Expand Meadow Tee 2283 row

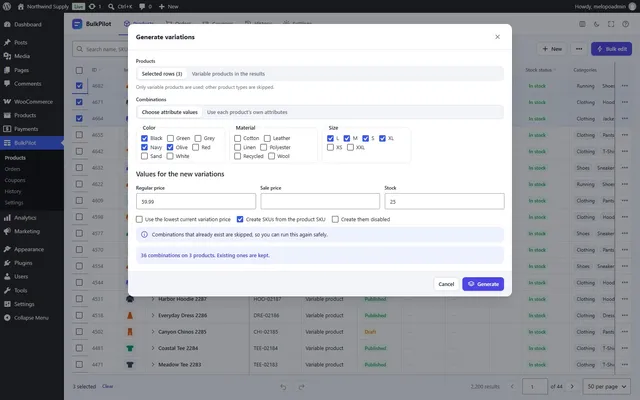click(x=153, y=364)
